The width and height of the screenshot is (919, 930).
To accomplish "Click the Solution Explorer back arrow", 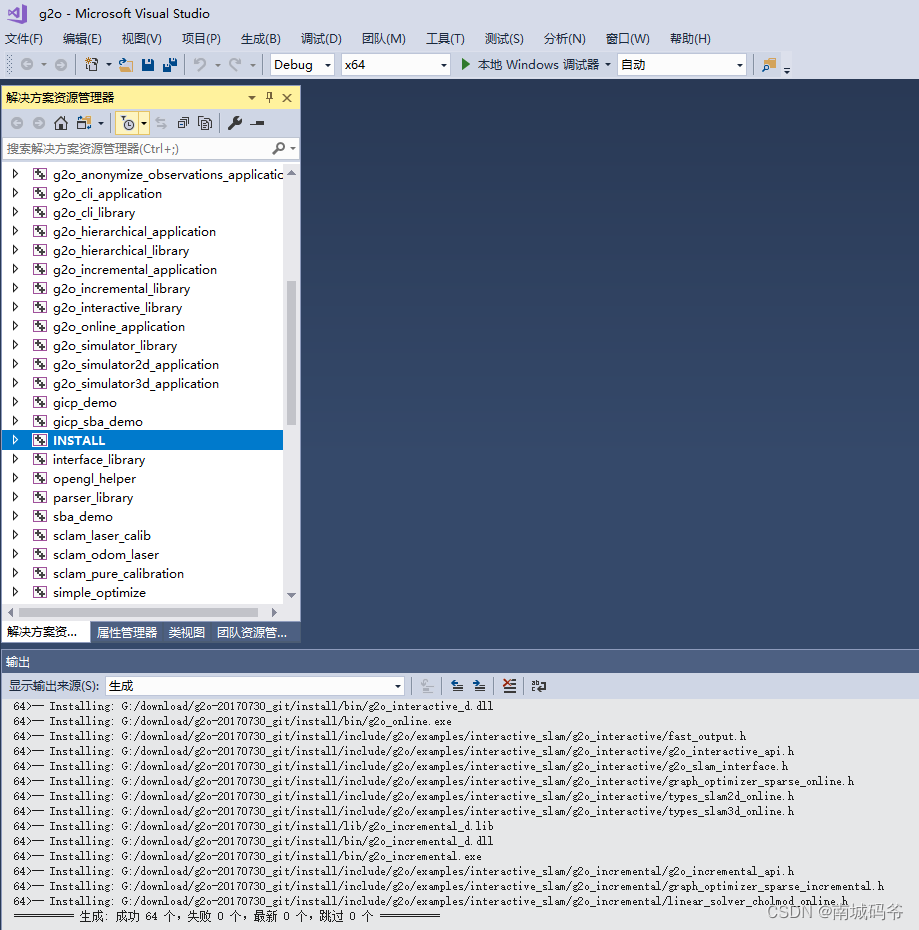I will coord(17,123).
